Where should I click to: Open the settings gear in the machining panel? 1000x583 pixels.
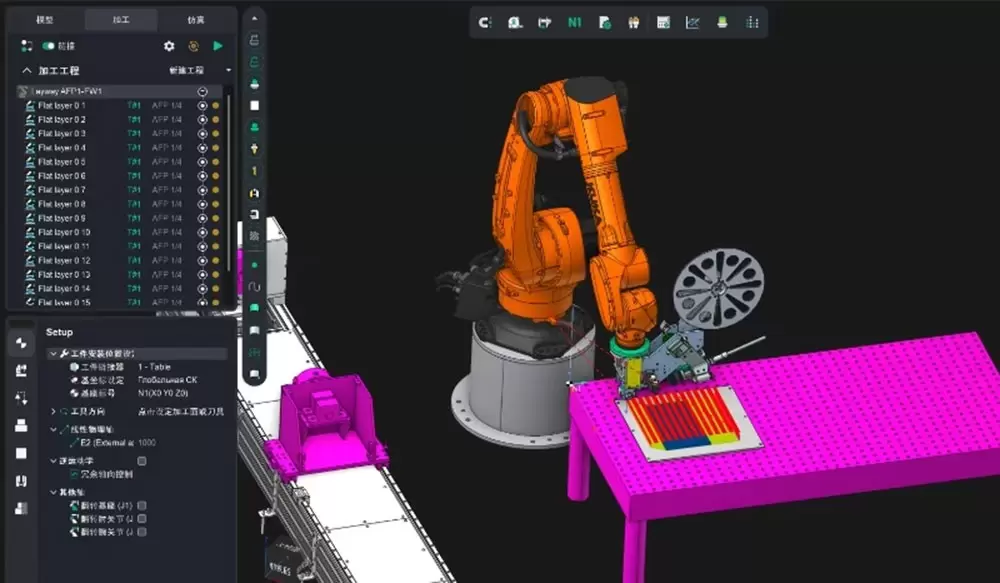[x=169, y=46]
